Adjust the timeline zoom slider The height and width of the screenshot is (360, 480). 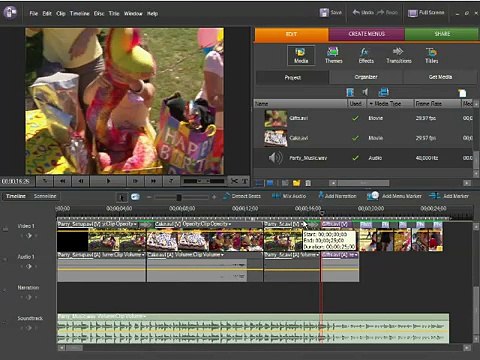(x=179, y=197)
